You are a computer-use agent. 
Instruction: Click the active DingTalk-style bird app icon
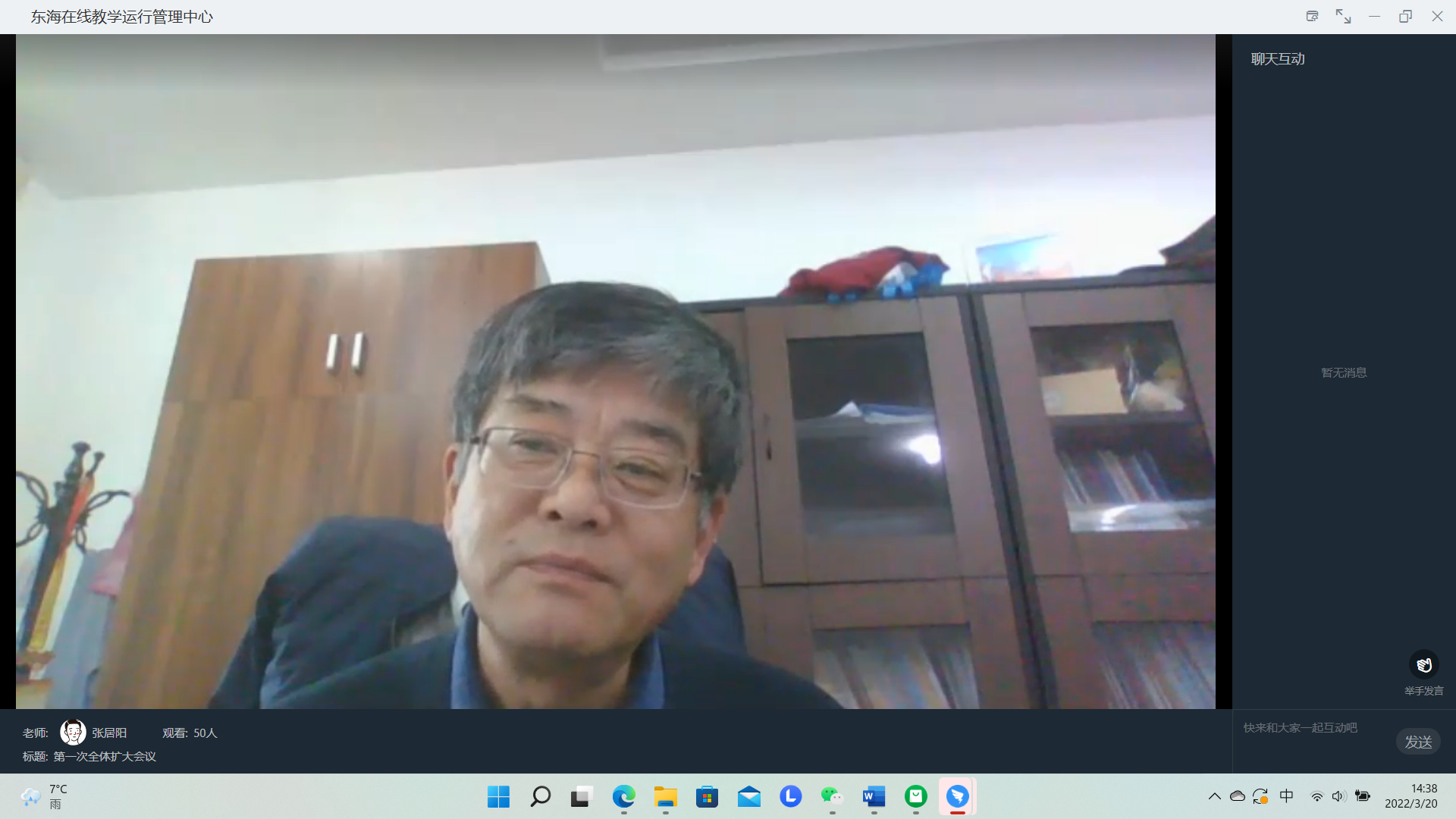957,796
